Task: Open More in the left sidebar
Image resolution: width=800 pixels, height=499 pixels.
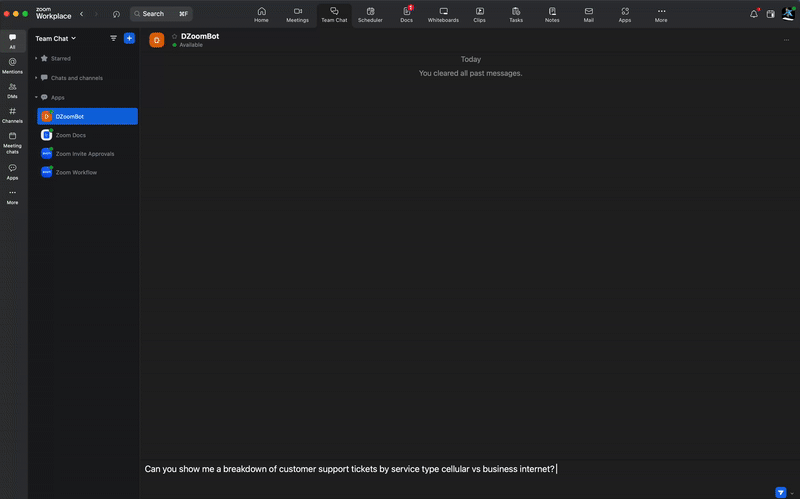Action: 12,196
